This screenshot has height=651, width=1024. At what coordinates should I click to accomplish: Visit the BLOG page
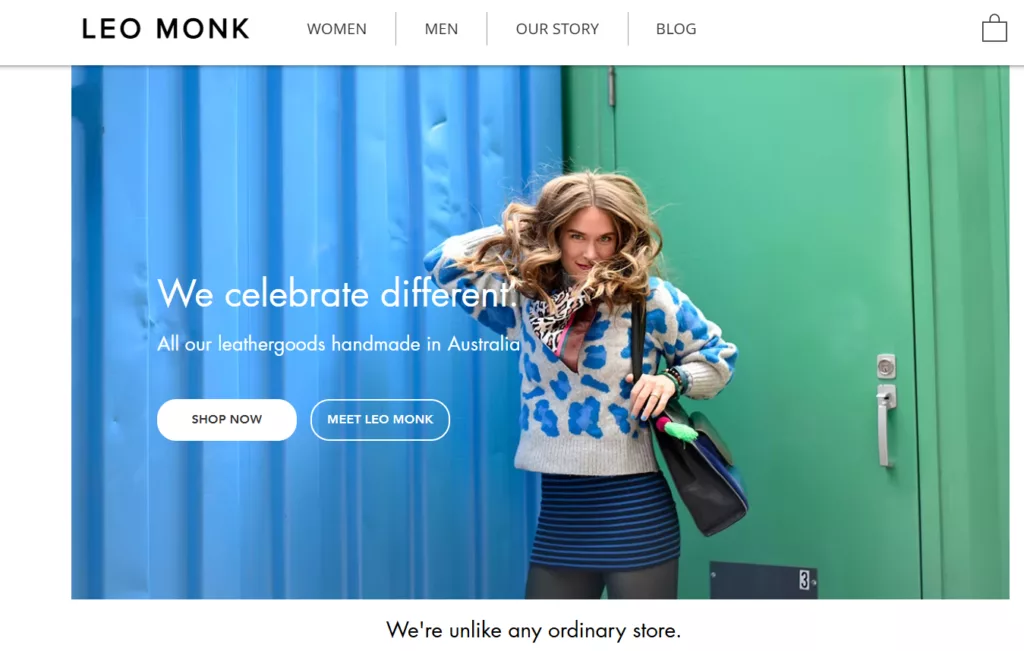[676, 29]
